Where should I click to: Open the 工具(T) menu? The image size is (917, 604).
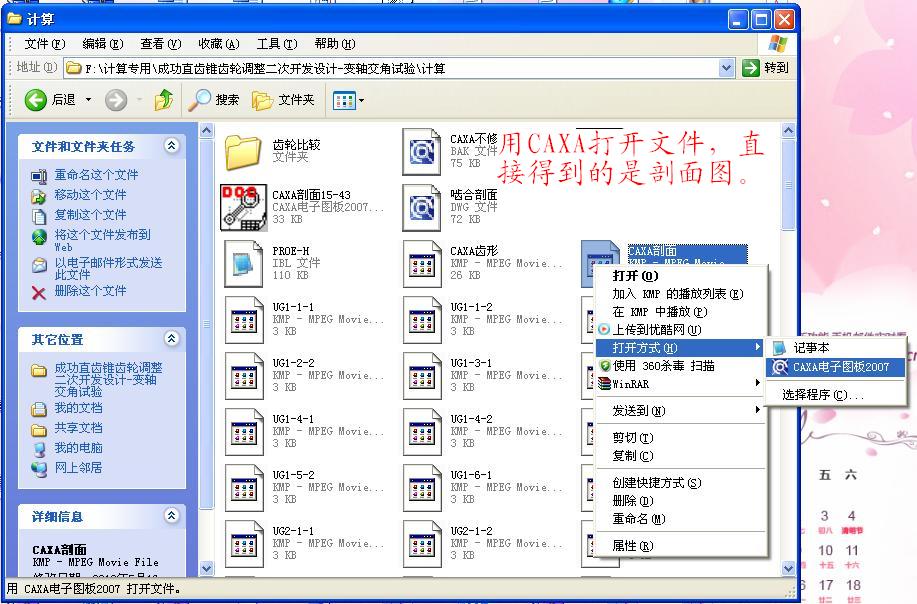(x=277, y=44)
